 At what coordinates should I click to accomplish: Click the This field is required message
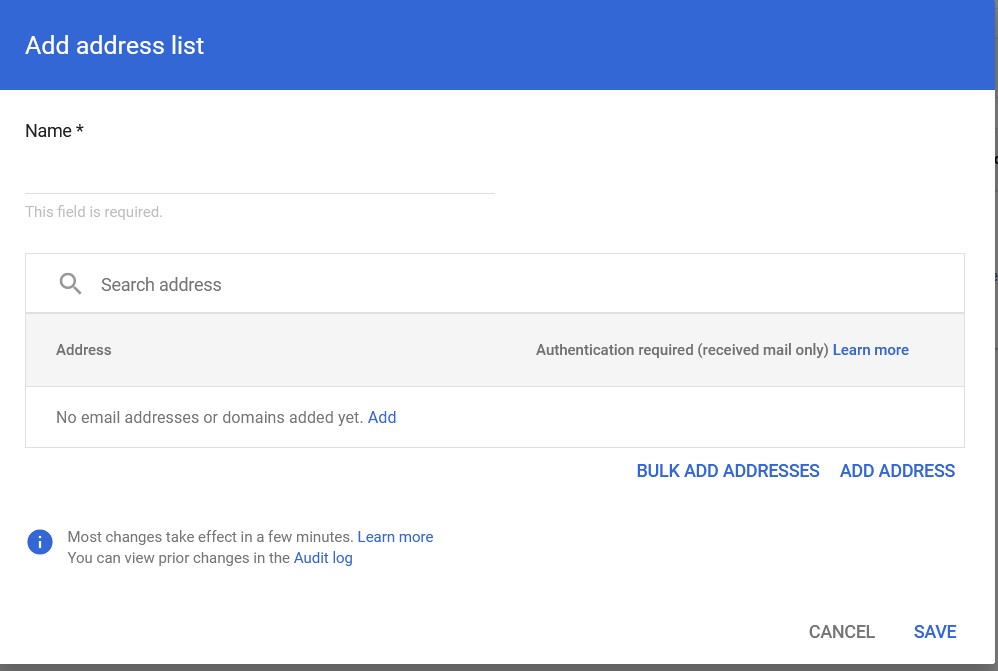click(94, 212)
